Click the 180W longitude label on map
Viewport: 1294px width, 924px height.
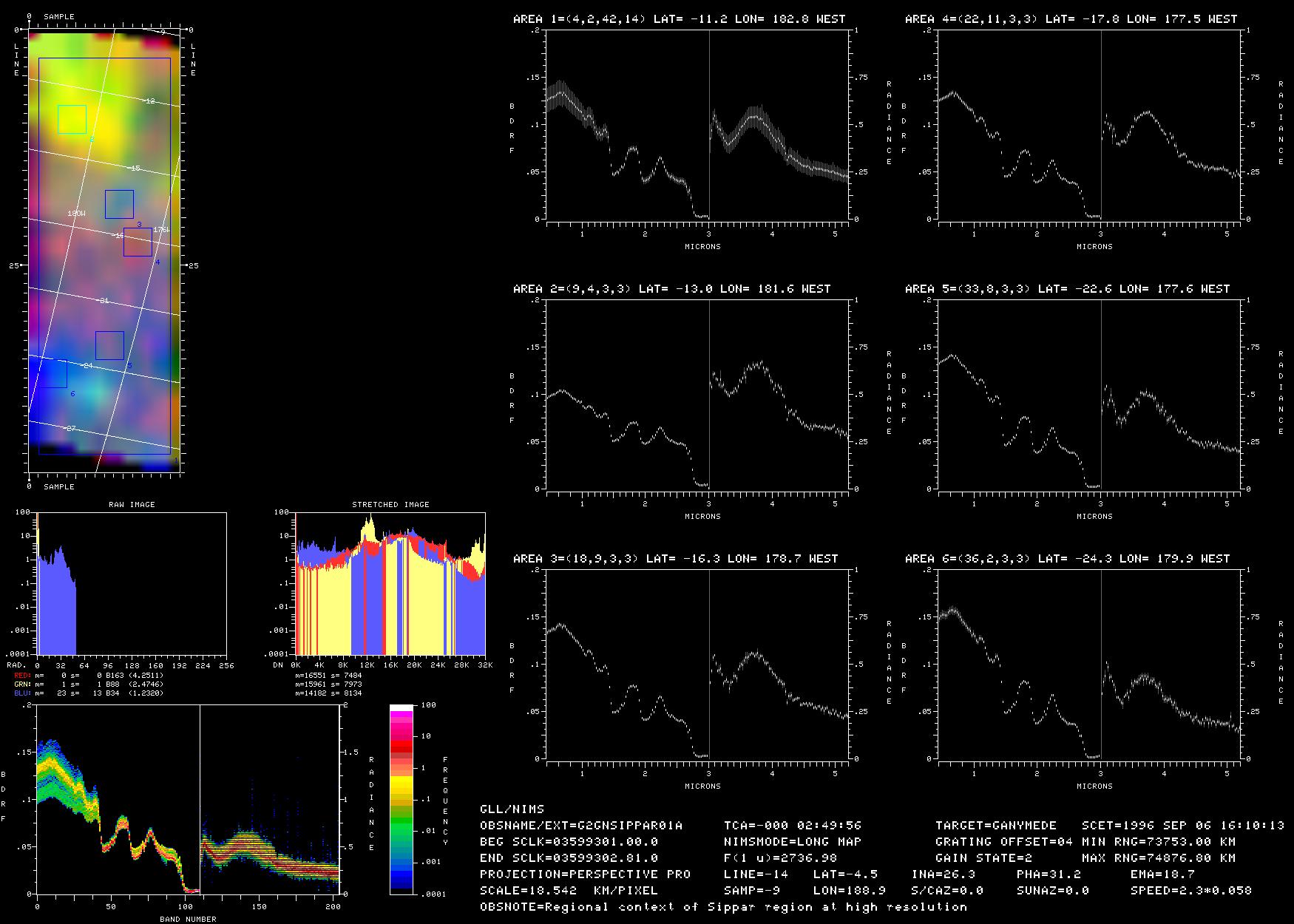tap(76, 213)
